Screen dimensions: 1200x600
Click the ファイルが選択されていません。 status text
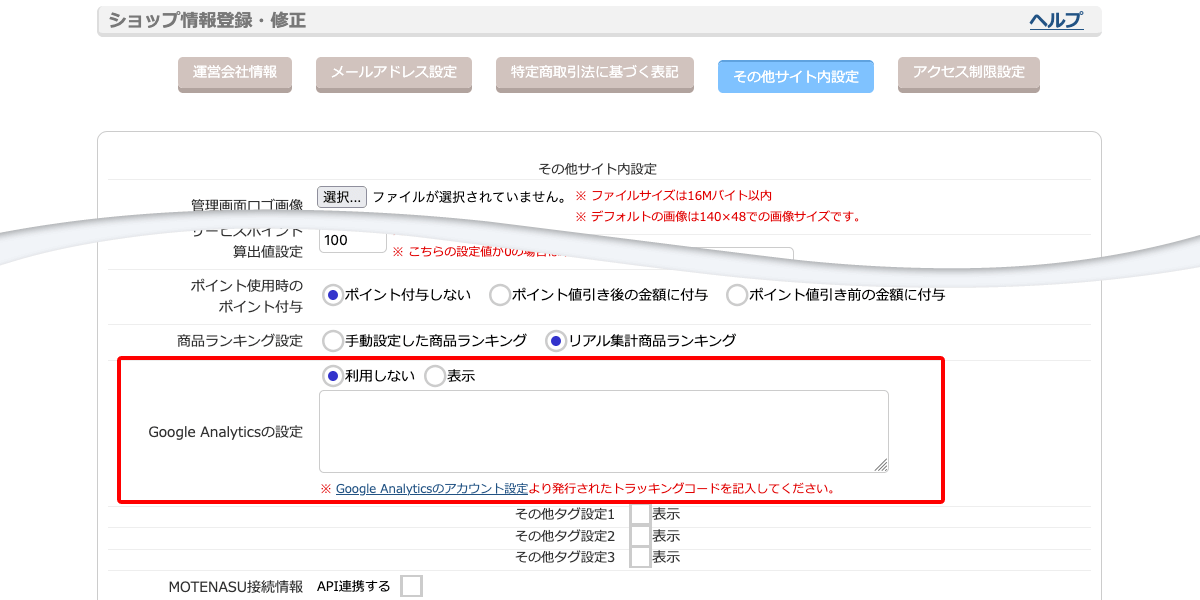(470, 197)
